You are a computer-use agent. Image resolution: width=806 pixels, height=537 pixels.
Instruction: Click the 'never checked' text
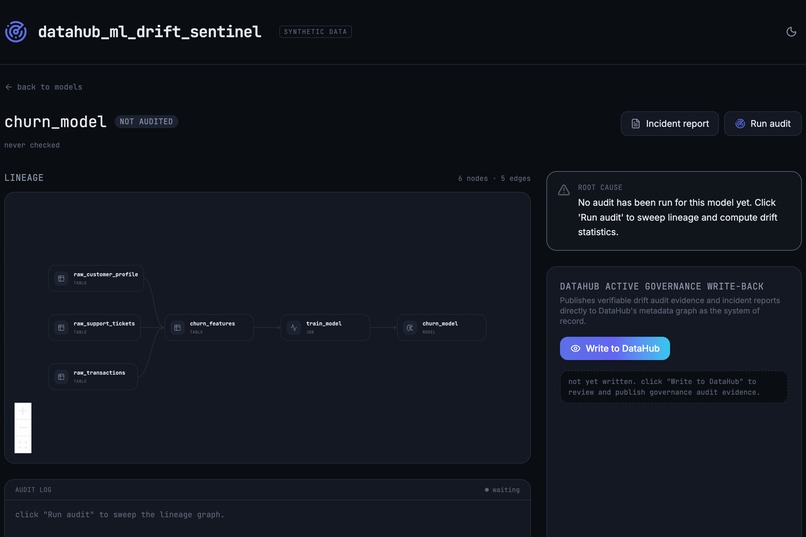point(32,145)
